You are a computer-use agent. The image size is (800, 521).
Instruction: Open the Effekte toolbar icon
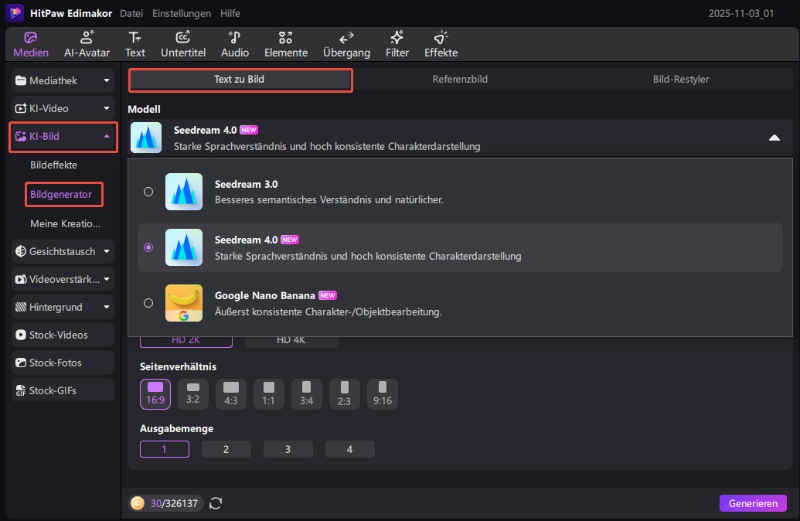441,44
